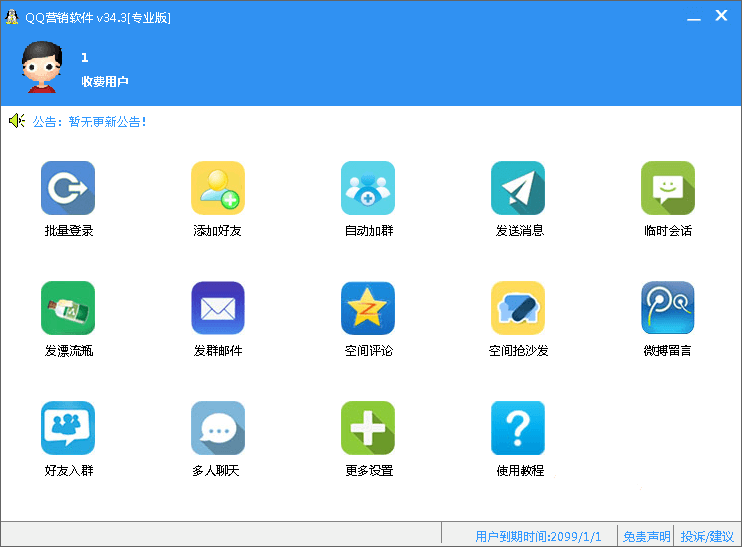Click the user avatar picture
Viewport: 742px width, 547px height.
coord(42,67)
